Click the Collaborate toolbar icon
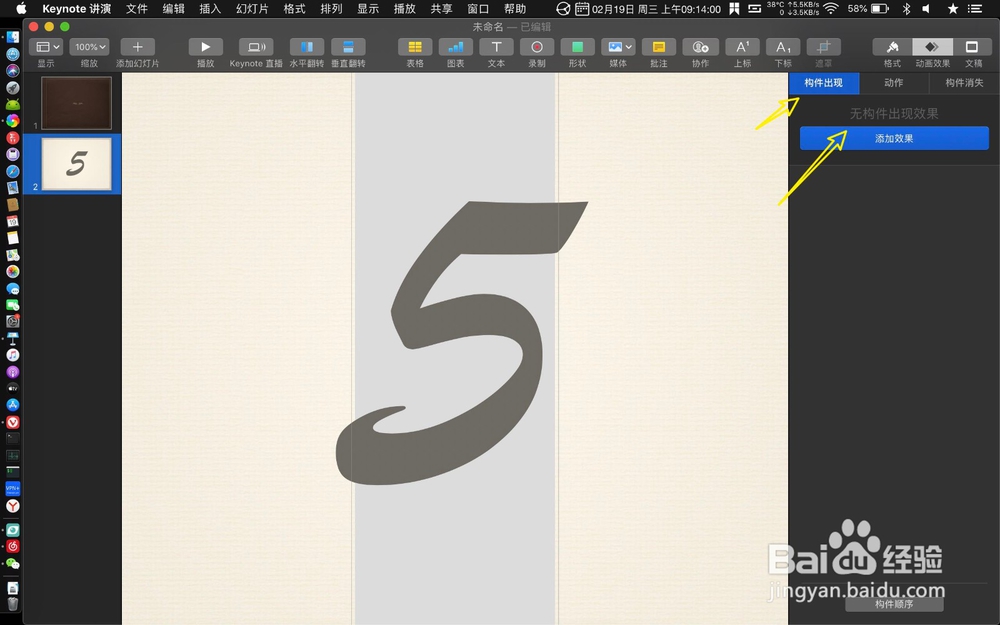Viewport: 1000px width, 625px height. [701, 46]
